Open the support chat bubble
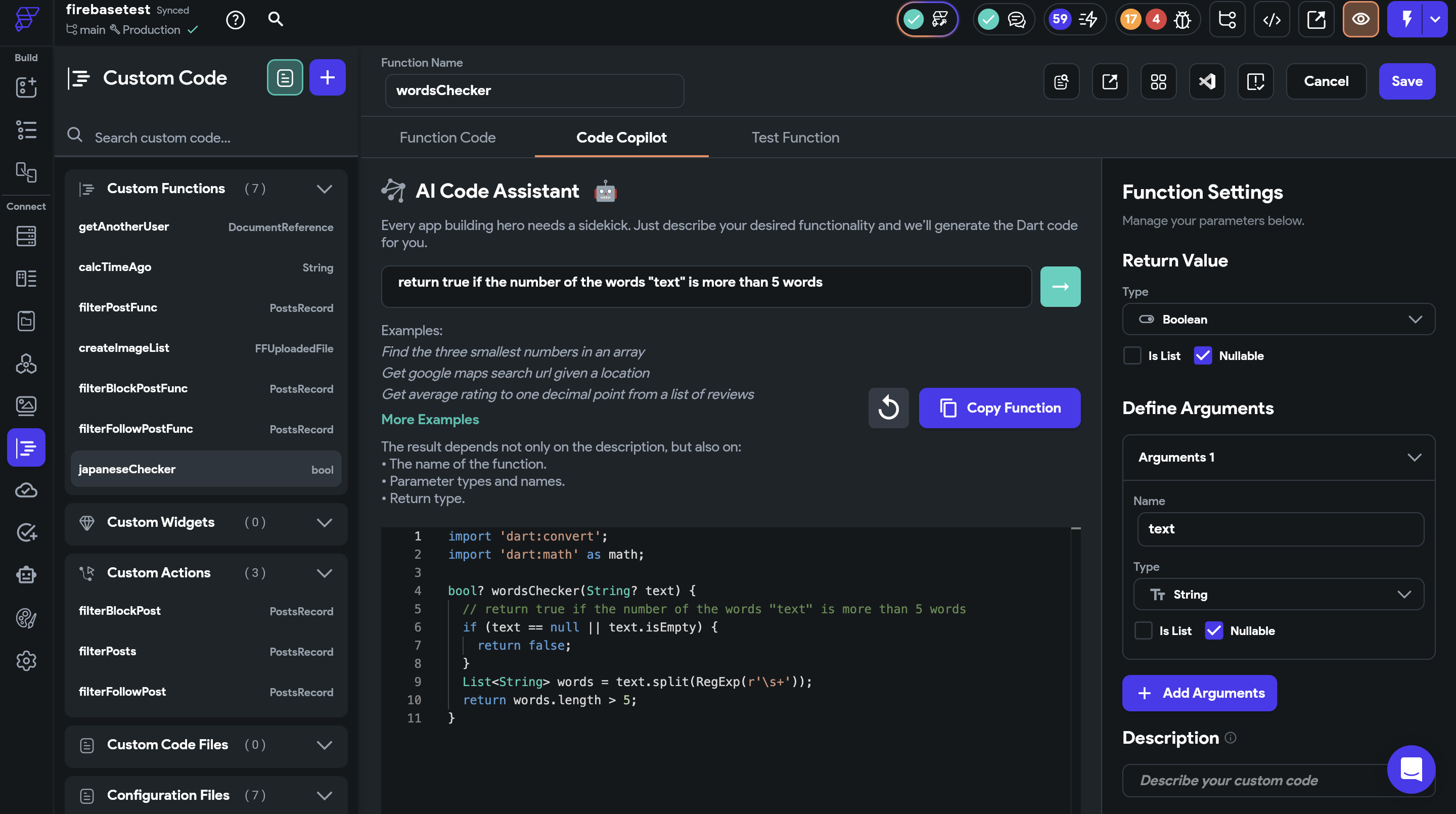This screenshot has height=814, width=1456. point(1411,769)
